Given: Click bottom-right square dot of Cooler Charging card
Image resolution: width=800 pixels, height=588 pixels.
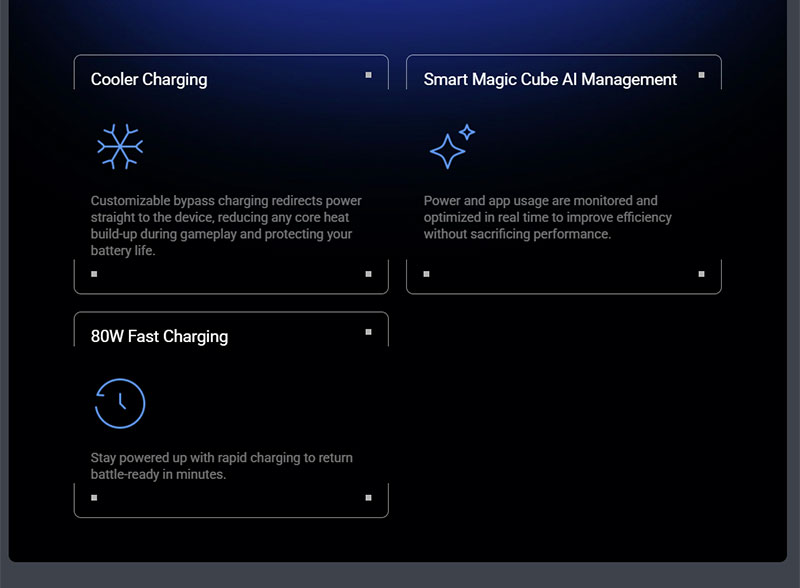Looking at the screenshot, I should click(x=368, y=273).
